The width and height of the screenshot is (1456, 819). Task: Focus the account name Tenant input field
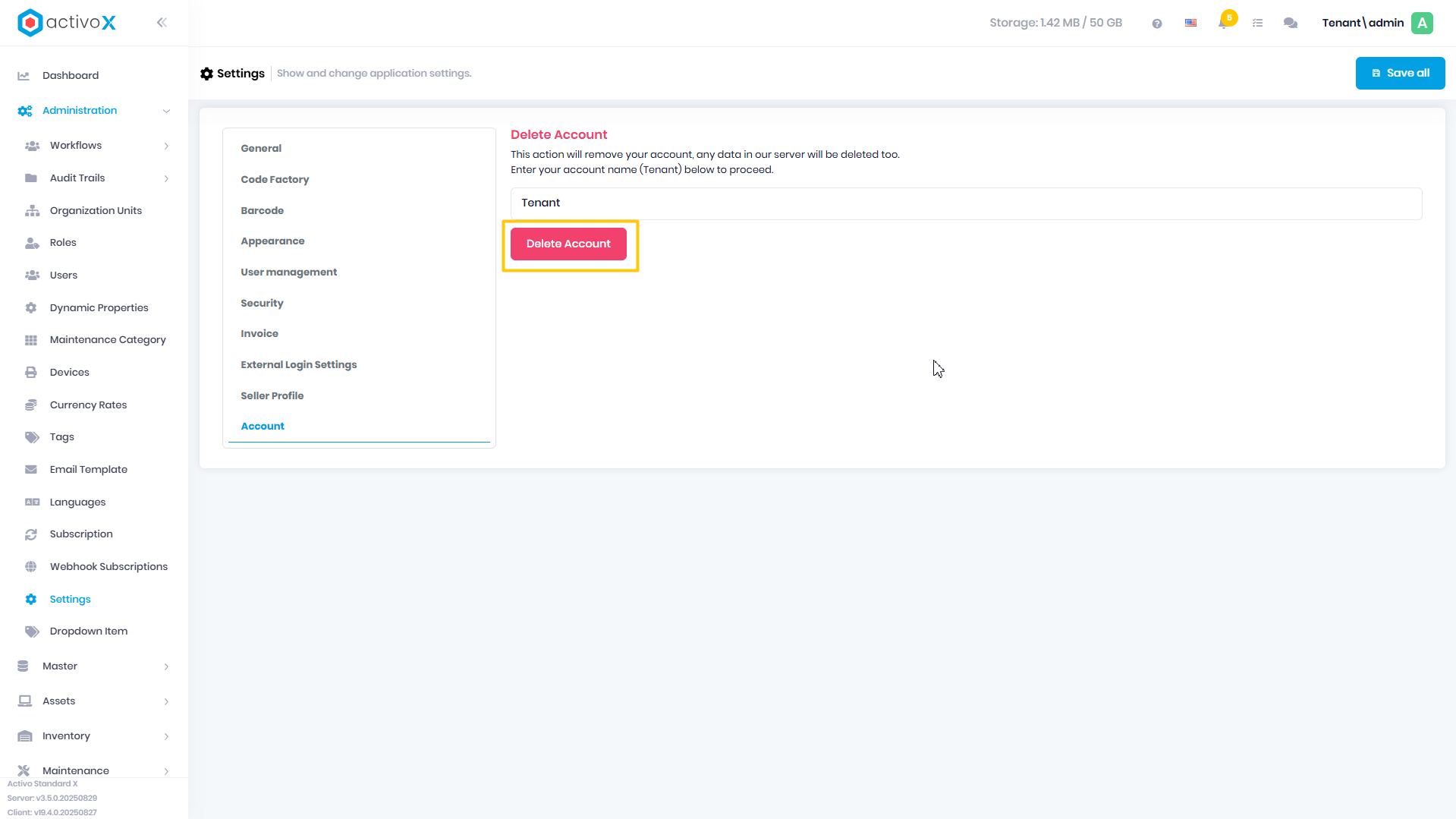pos(966,203)
